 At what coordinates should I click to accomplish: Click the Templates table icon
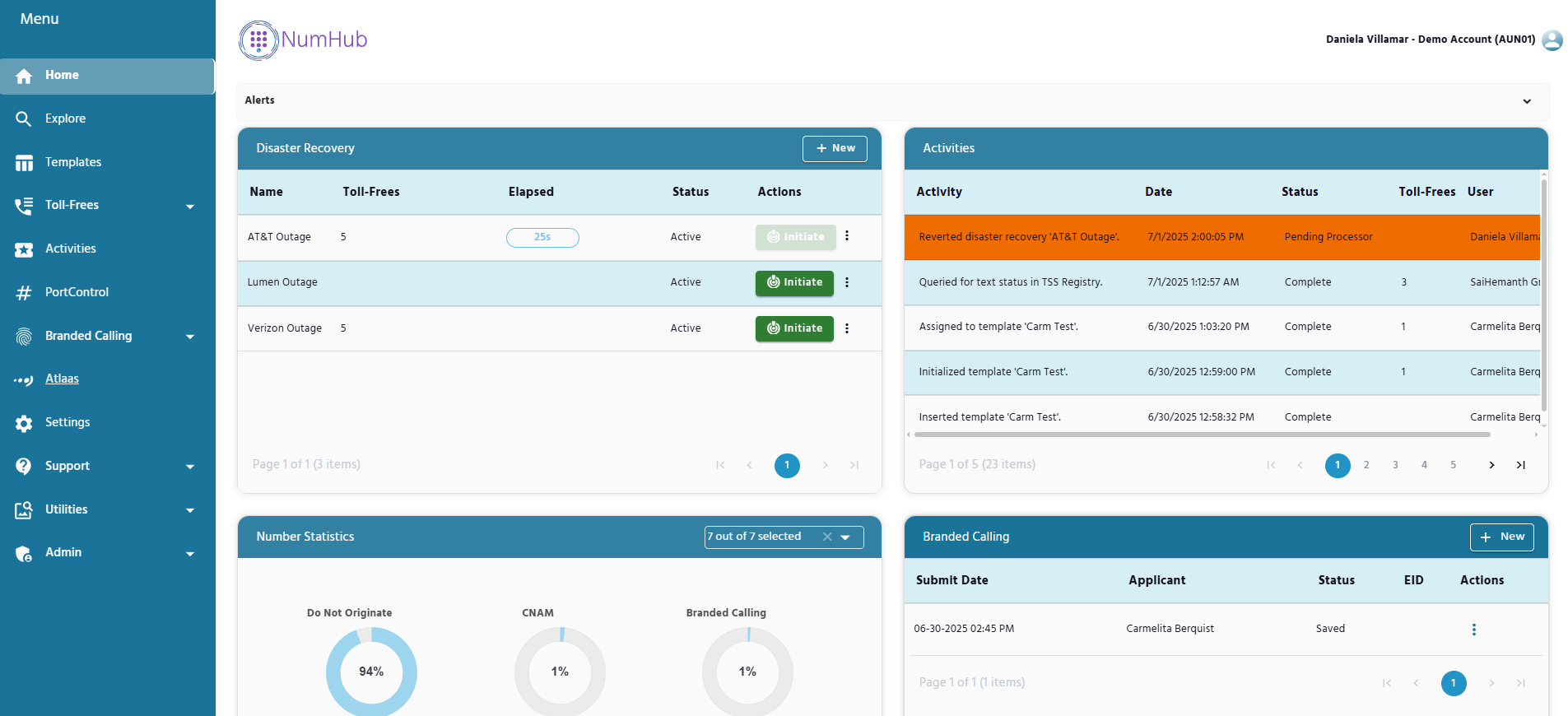[24, 163]
